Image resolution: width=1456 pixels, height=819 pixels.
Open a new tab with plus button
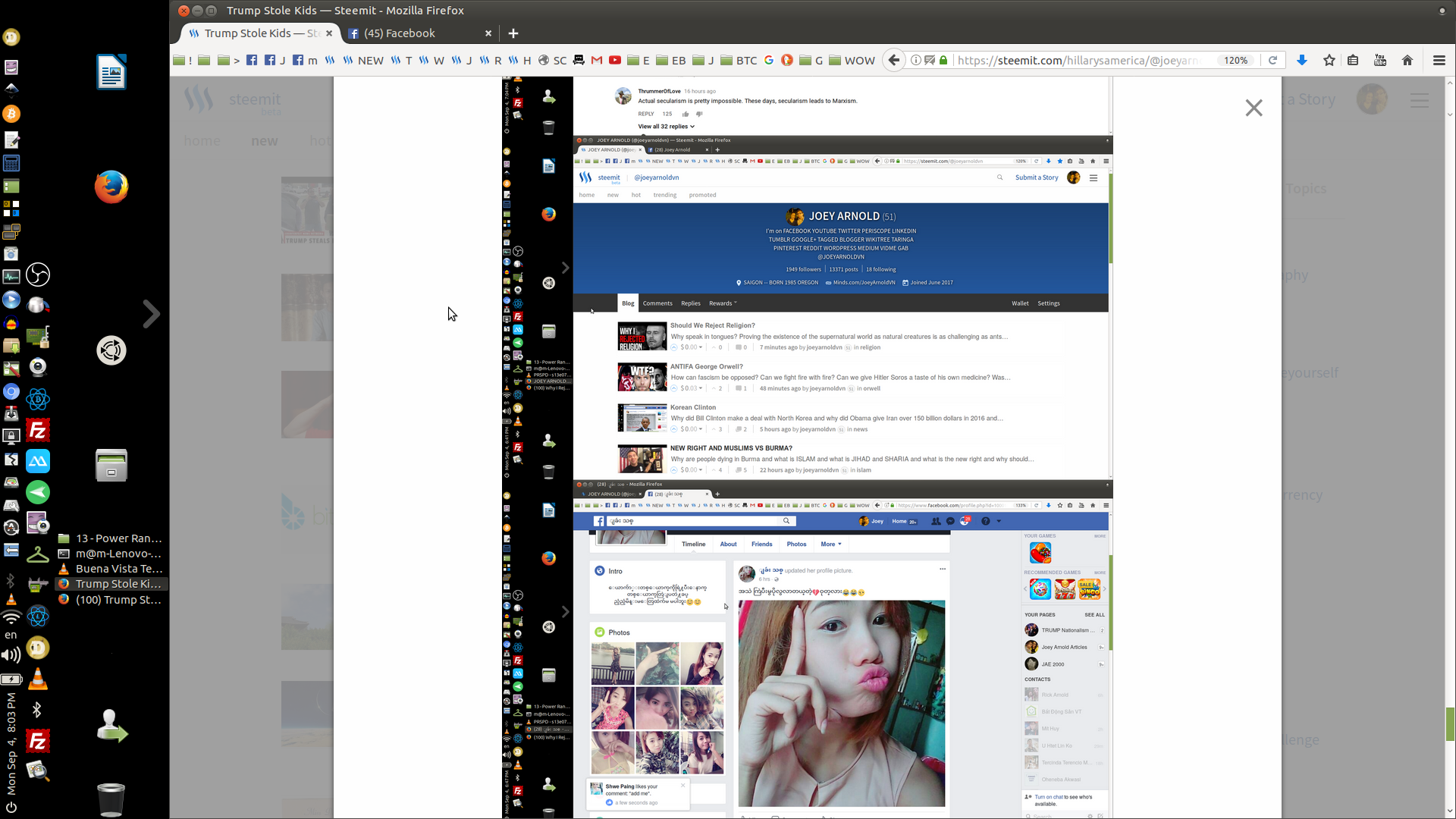coord(513,33)
